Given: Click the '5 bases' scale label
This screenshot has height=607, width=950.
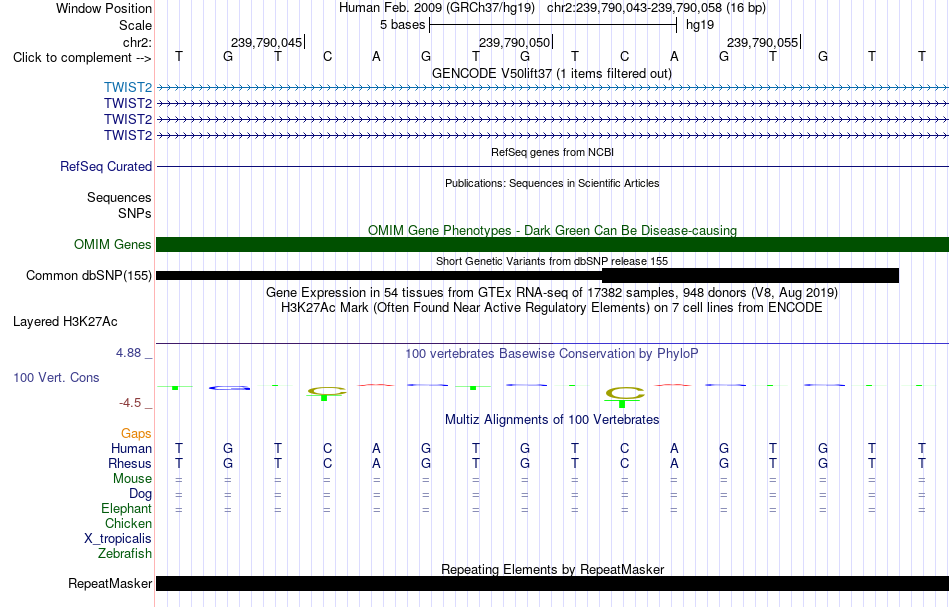Looking at the screenshot, I should coord(402,25).
